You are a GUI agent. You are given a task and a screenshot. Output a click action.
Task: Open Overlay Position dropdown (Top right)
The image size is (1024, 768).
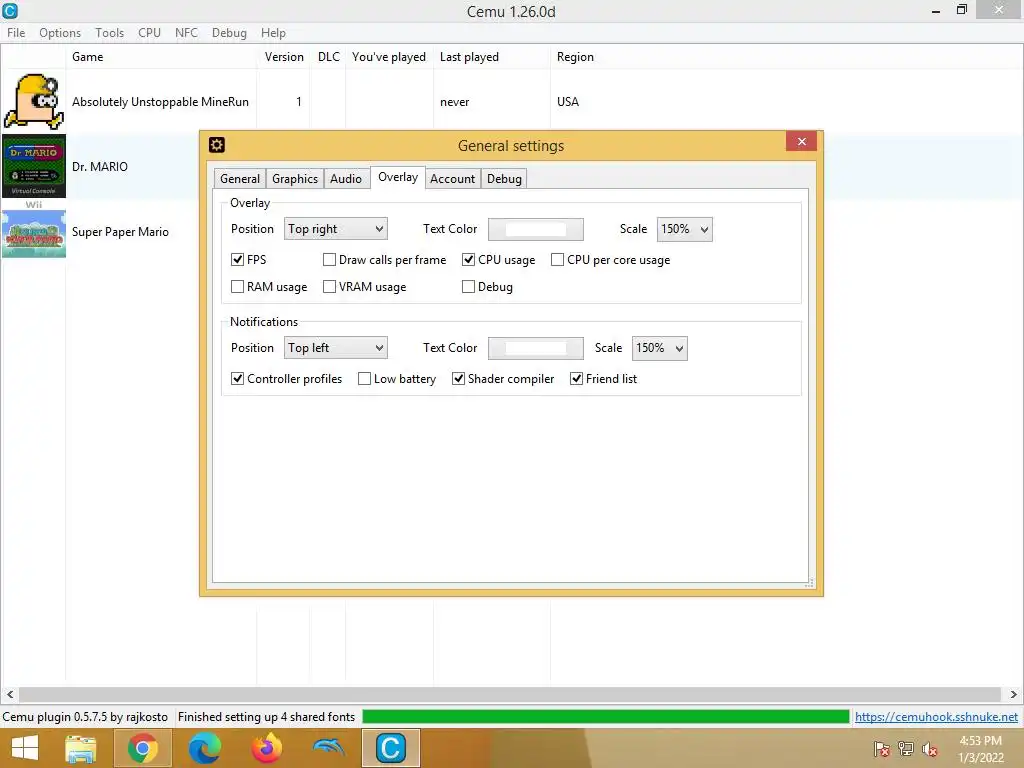pos(336,229)
